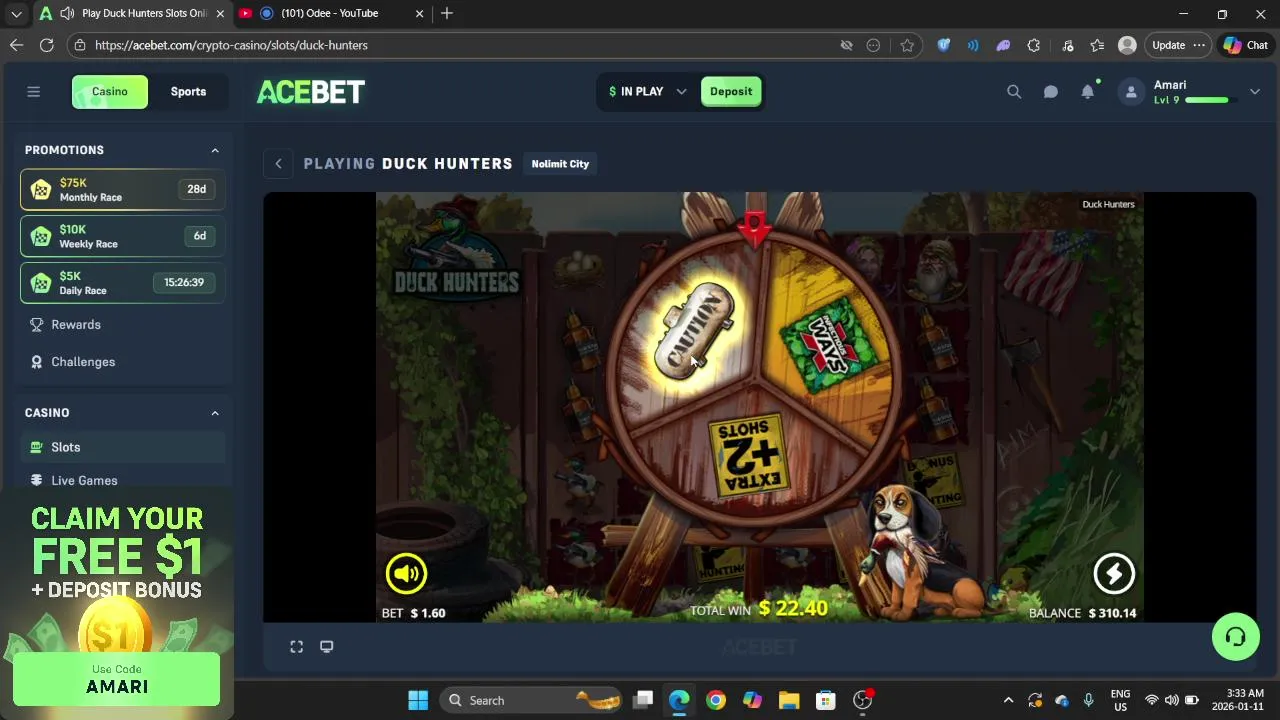The width and height of the screenshot is (1280, 720).
Task: Collapse the Promotions section
Action: [215, 150]
